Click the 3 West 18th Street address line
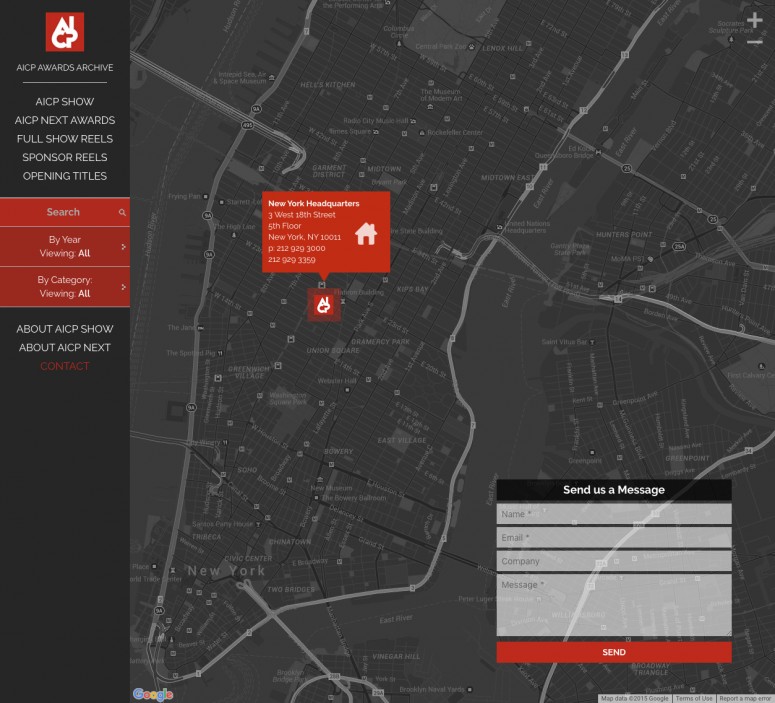 point(301,215)
